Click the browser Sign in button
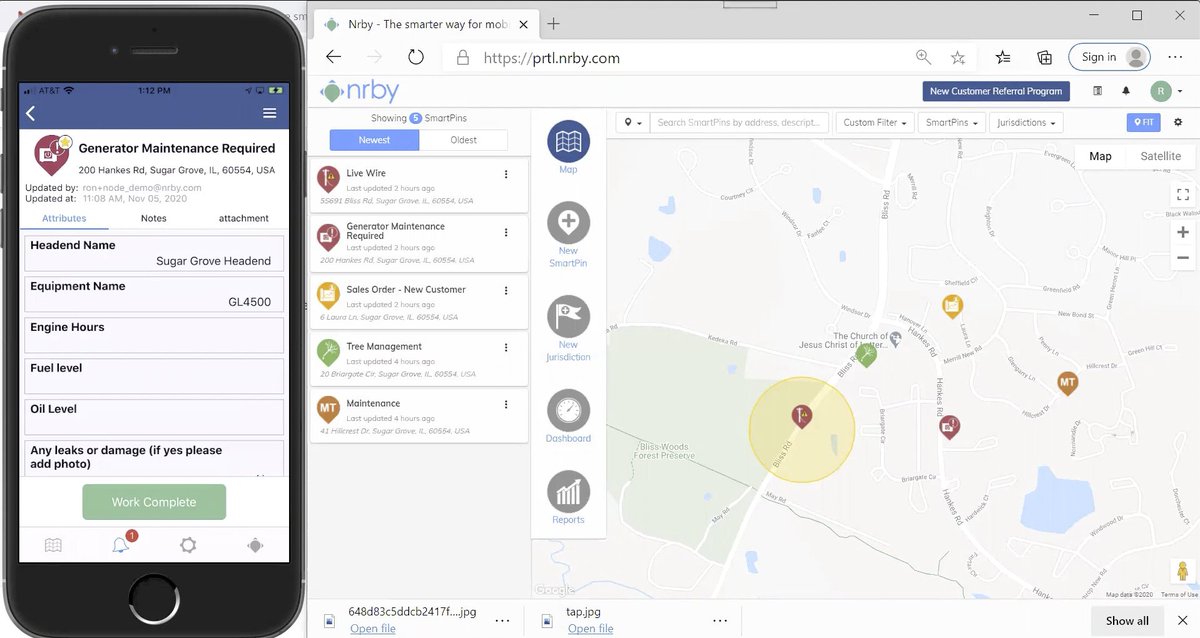 1109,57
